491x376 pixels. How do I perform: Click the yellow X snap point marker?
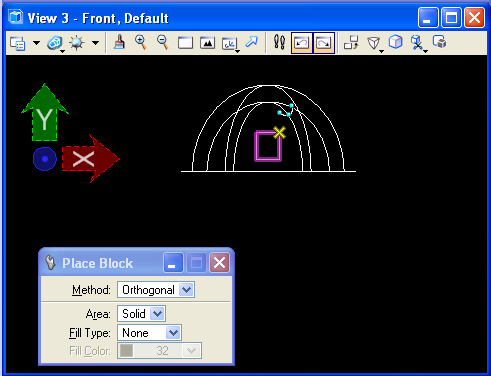coord(279,132)
